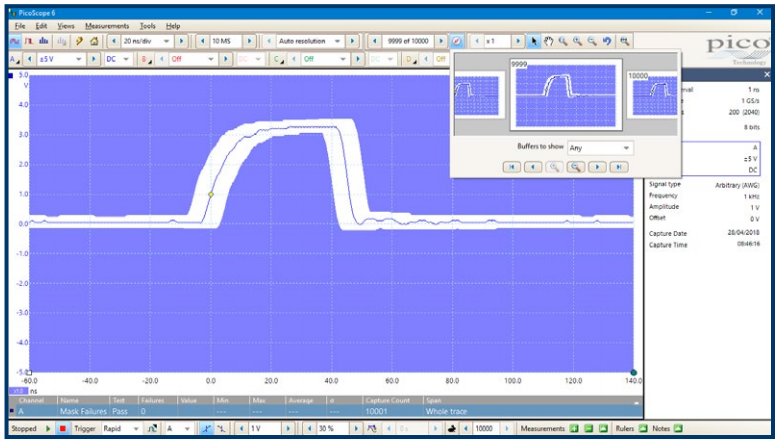Open Channel A options button
779x444 pixels.
(x=14, y=59)
